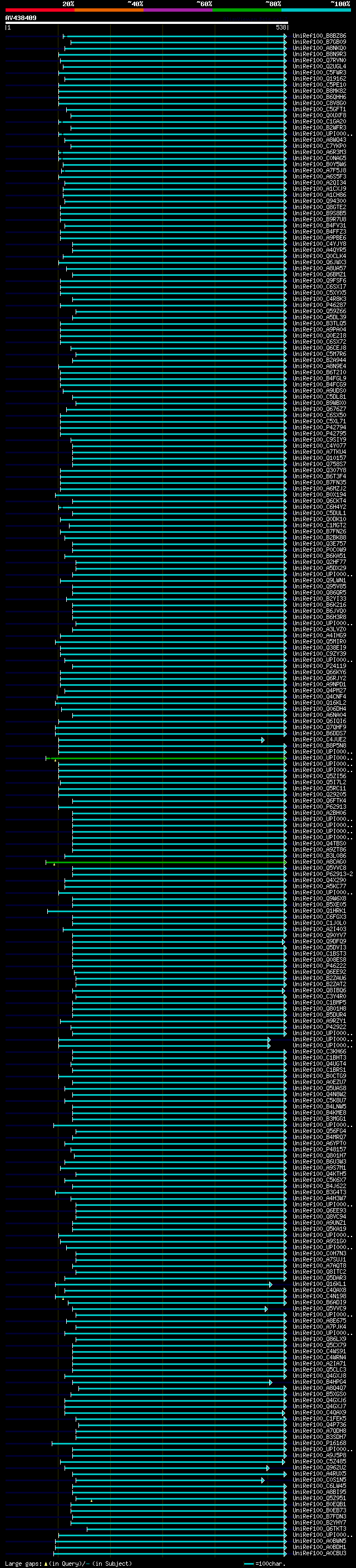Open hit UniRef100_C0S1N5
The width and height of the screenshot is (356, 1568).
(319, 1480)
